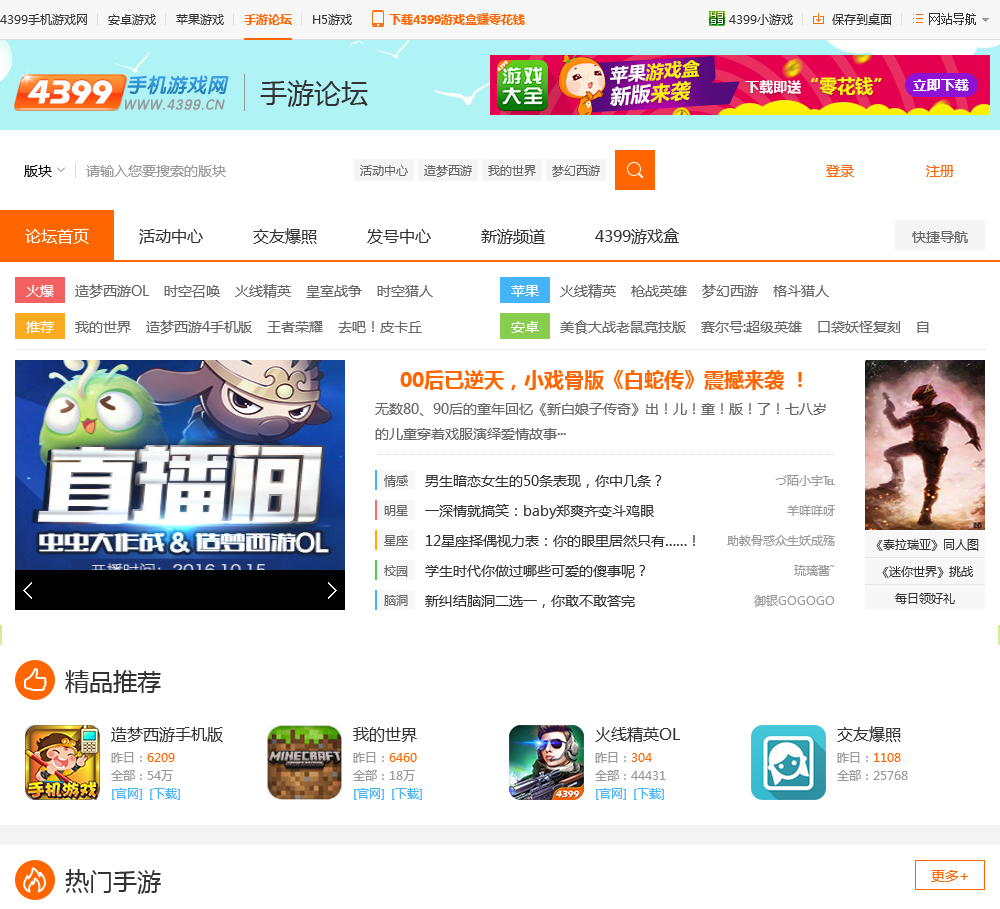The height and width of the screenshot is (909, 1000).
Task: Click the 苹果 blue category label
Action: click(x=525, y=290)
